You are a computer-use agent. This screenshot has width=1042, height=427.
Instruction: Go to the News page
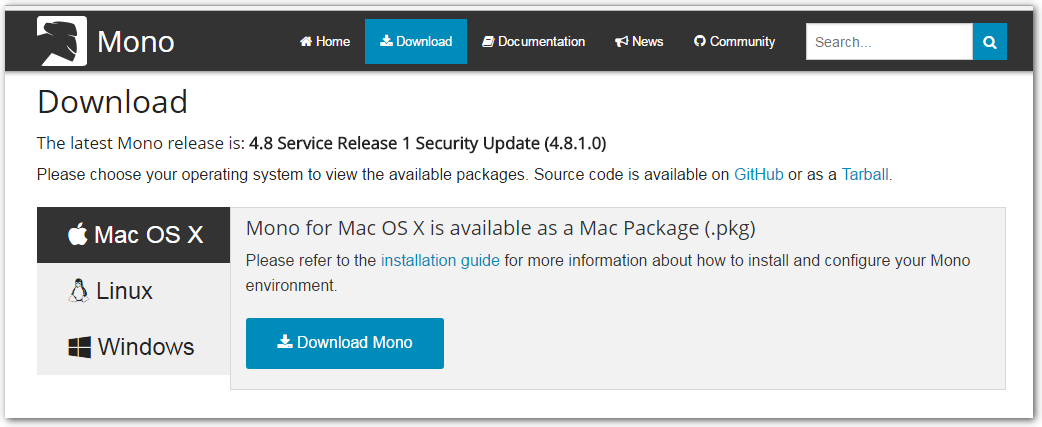tap(639, 42)
